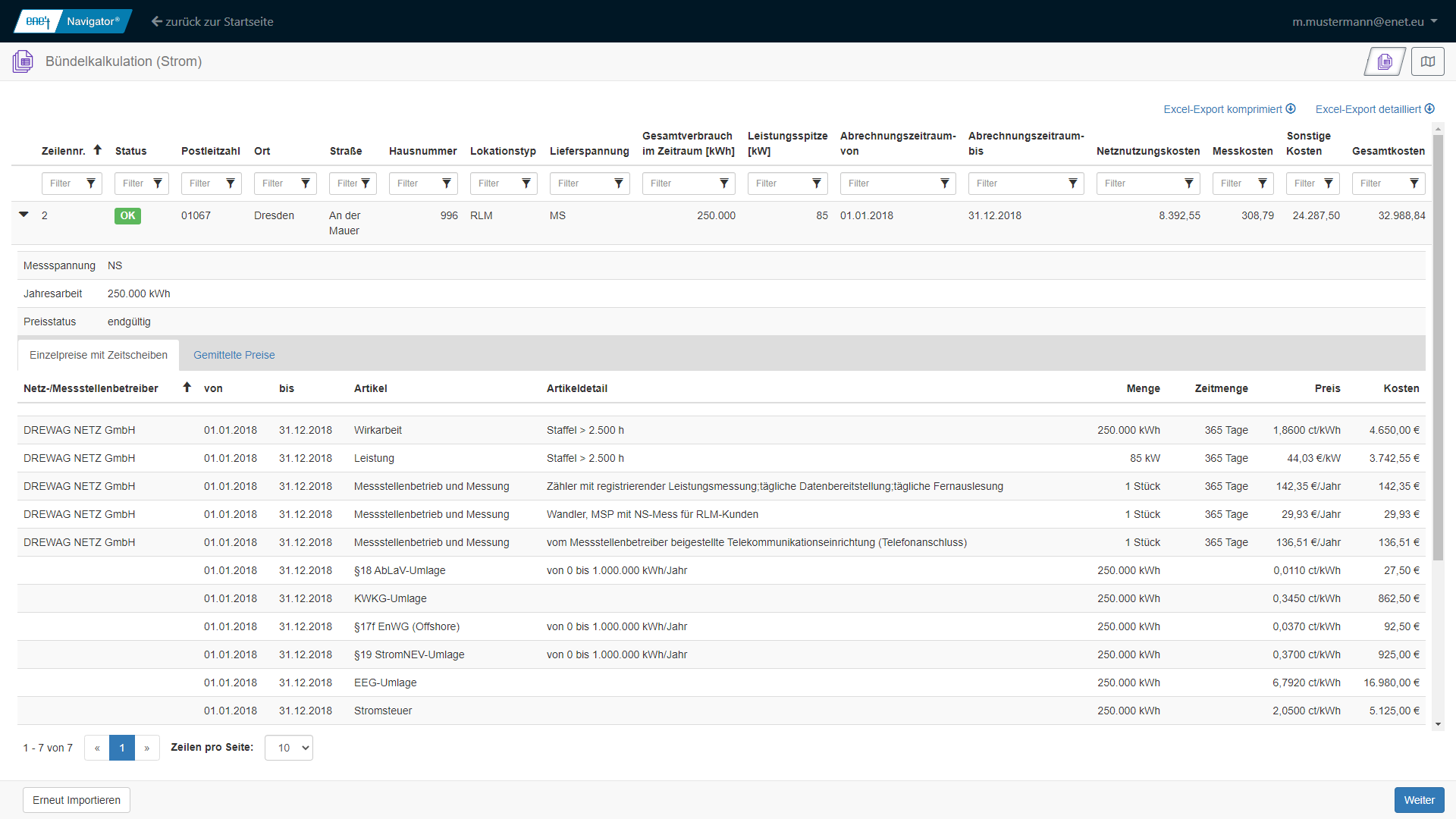
Task: Click the Bündelkalkulation document icon beside the title
Action: 23,61
